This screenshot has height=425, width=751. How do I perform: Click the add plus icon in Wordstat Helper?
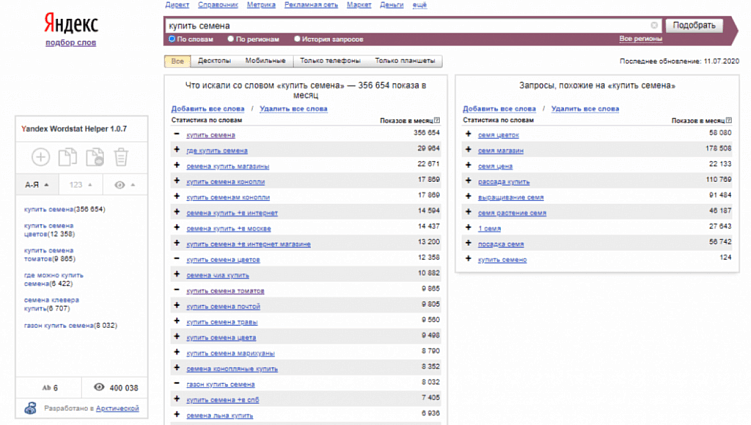click(x=41, y=157)
